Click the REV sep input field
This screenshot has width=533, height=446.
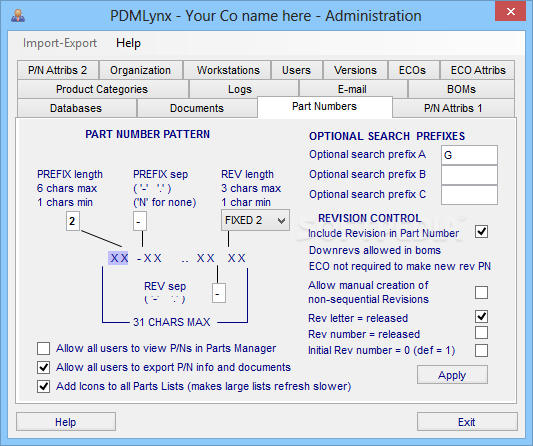(x=219, y=293)
